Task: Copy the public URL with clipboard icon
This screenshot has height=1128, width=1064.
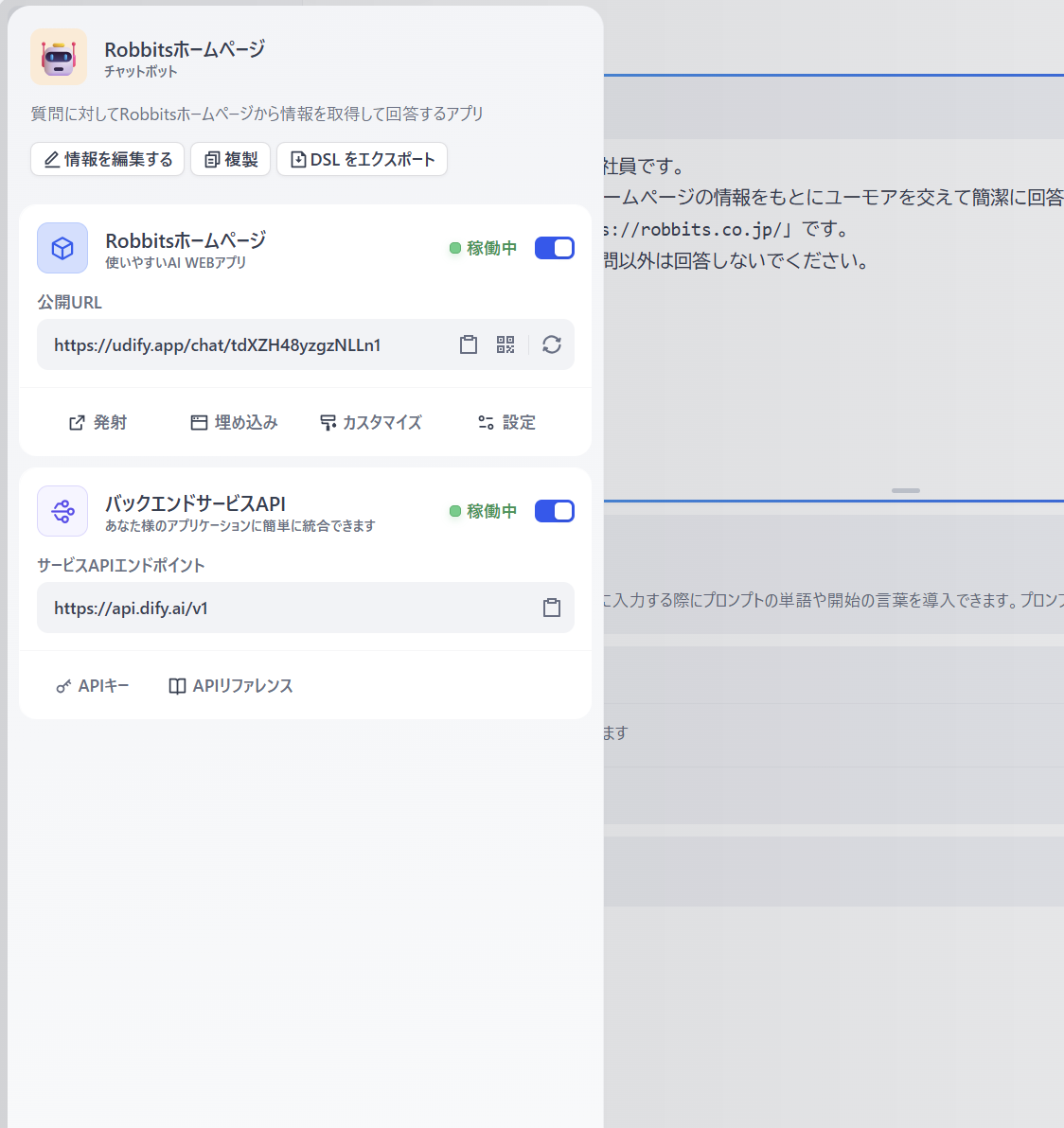Action: pyautogui.click(x=469, y=344)
